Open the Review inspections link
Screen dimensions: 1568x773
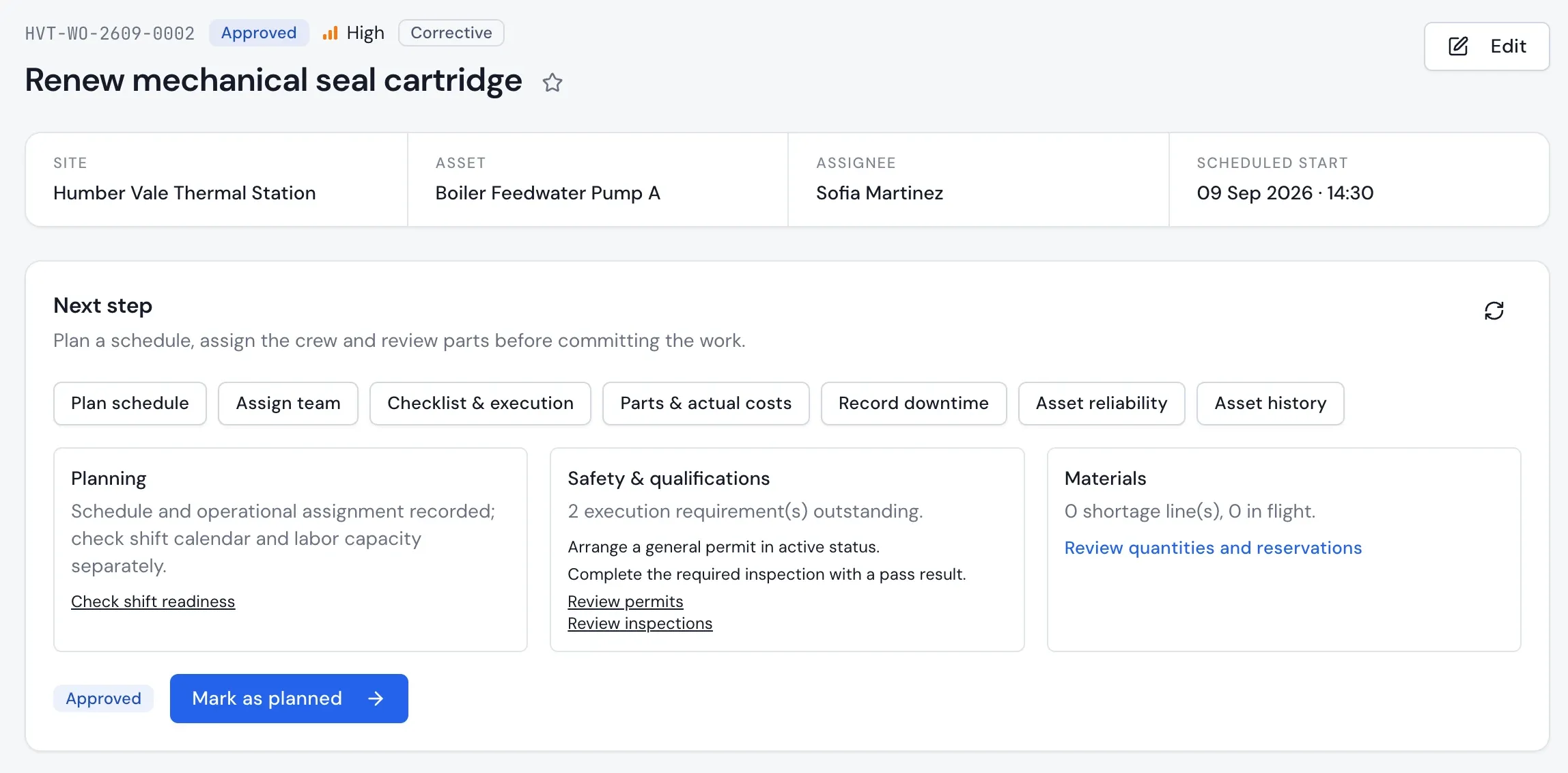pos(640,623)
